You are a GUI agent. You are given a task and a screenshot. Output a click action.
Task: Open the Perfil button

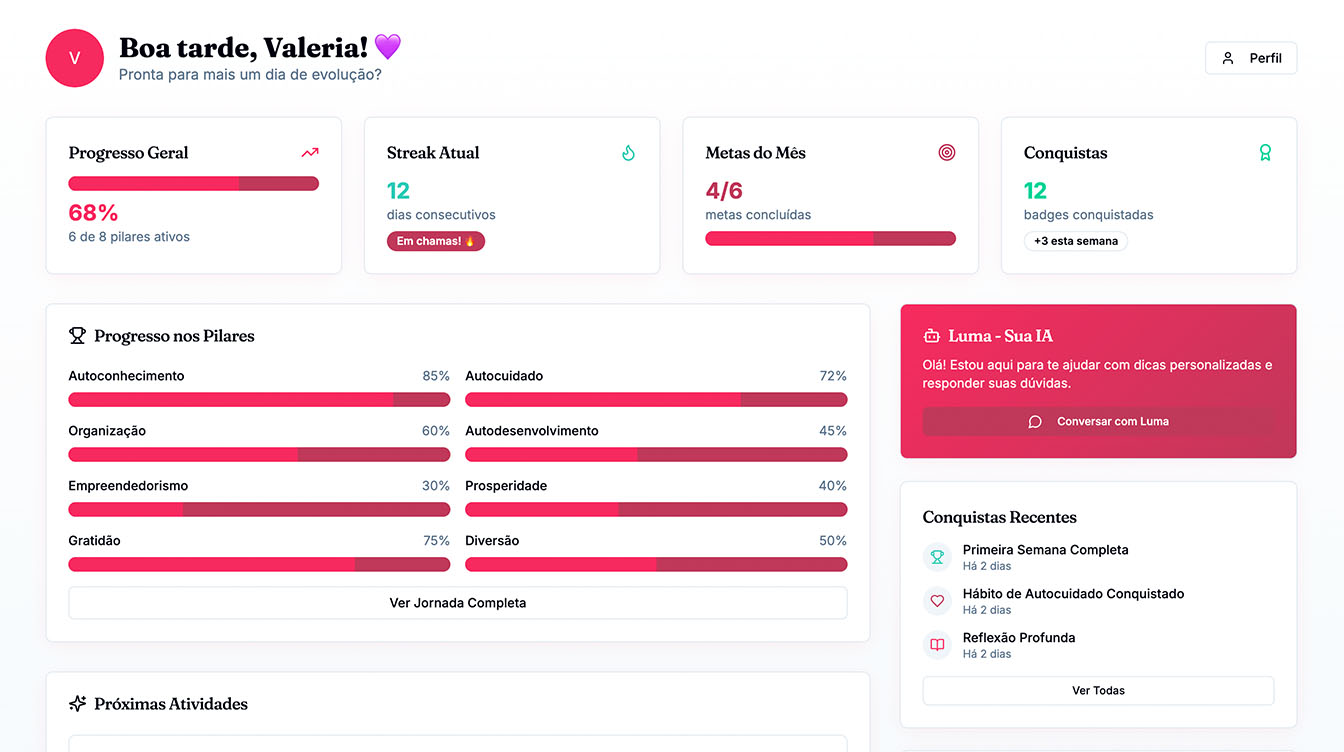pos(1251,58)
